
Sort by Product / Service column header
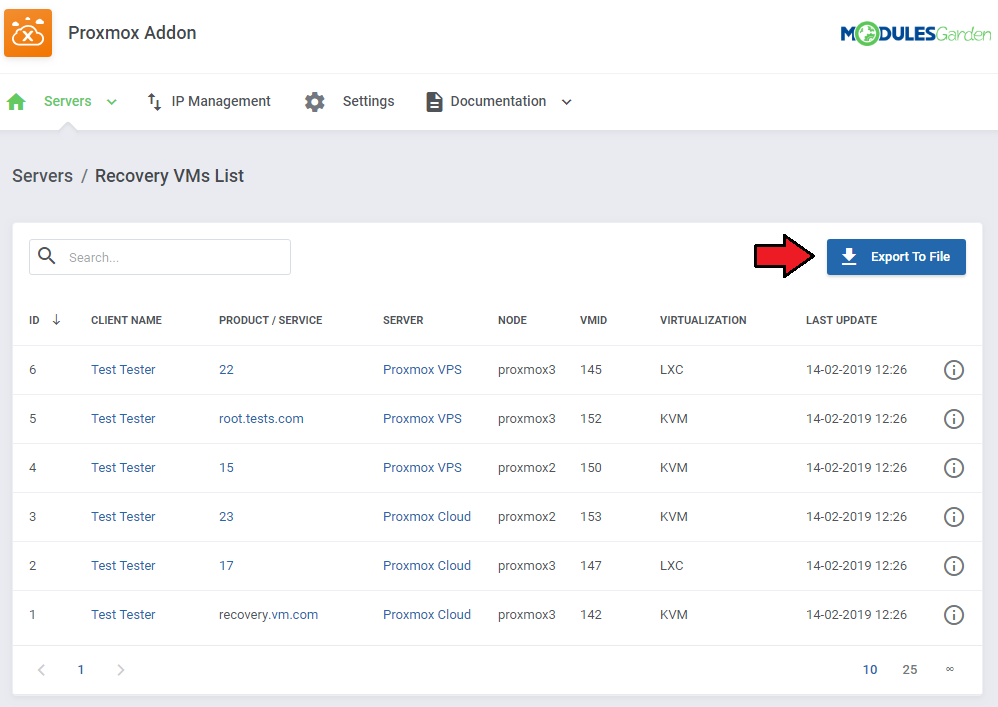pos(271,320)
